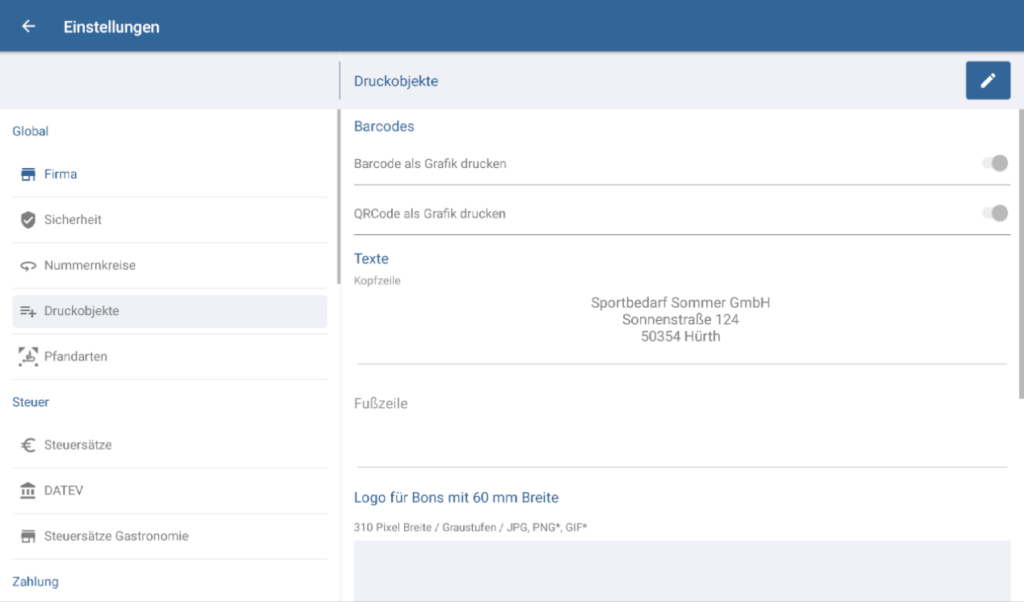The width and height of the screenshot is (1024, 602).
Task: Click the pencil edit button
Action: (988, 81)
